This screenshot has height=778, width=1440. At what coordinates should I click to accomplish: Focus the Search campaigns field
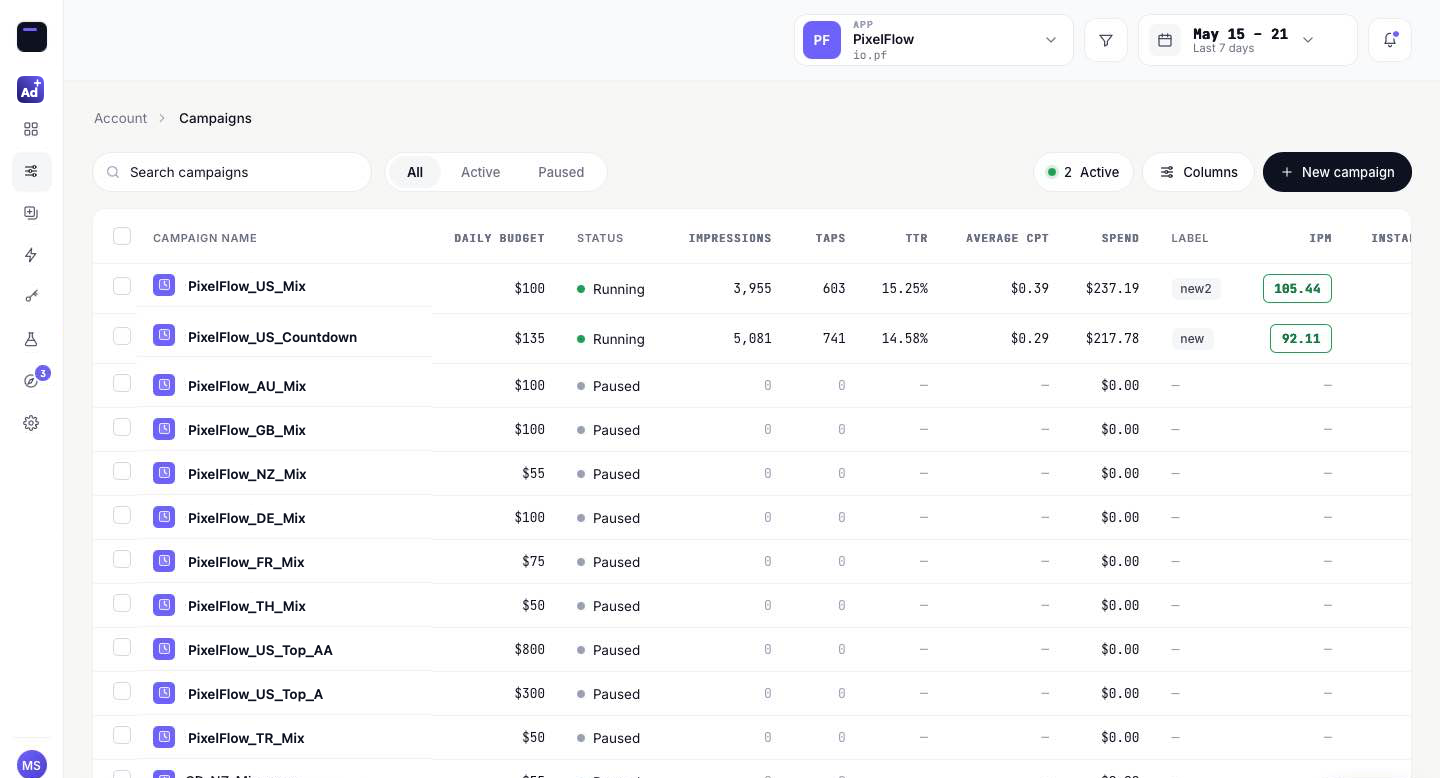tap(232, 172)
